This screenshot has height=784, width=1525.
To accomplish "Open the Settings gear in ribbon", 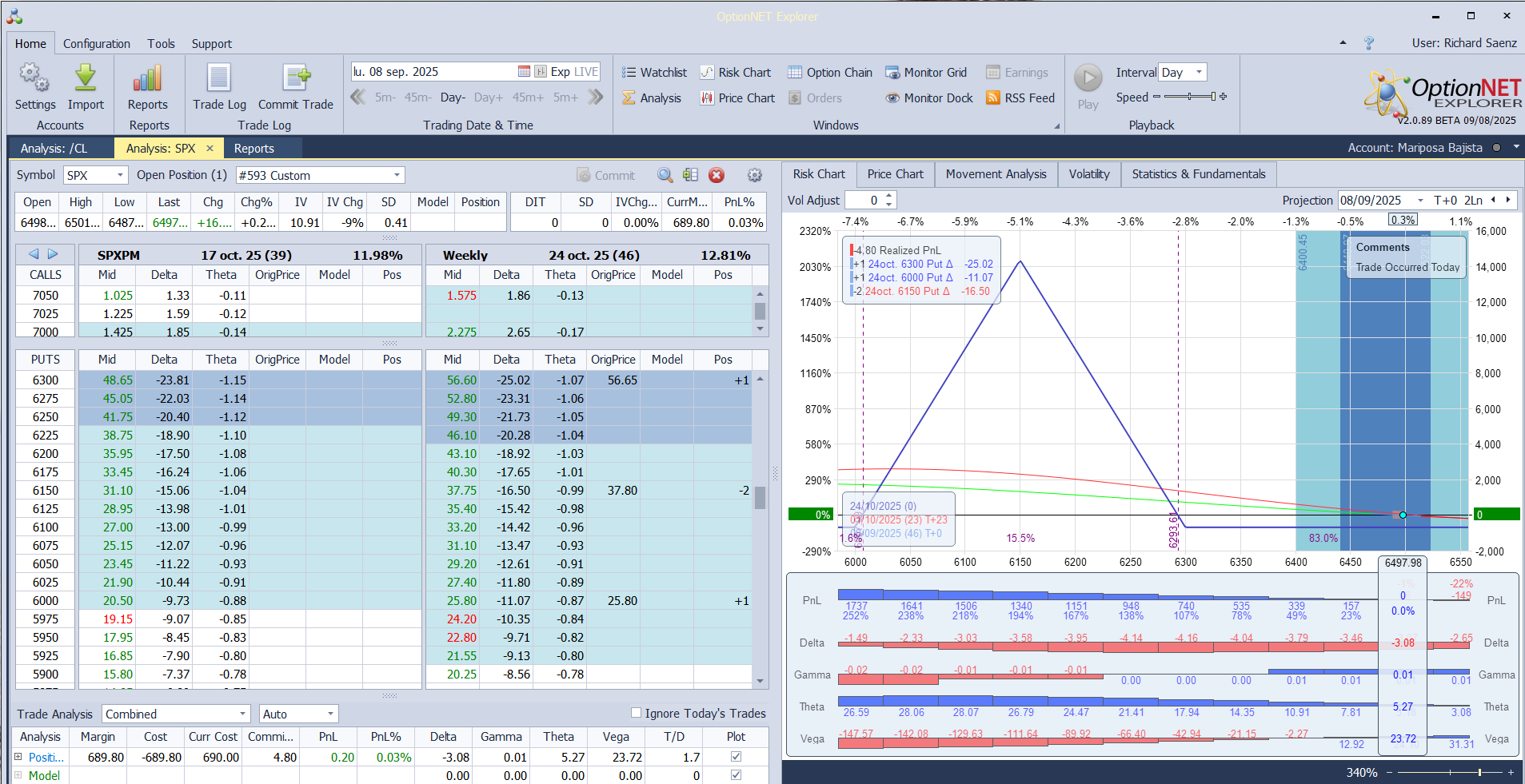I will [34, 78].
